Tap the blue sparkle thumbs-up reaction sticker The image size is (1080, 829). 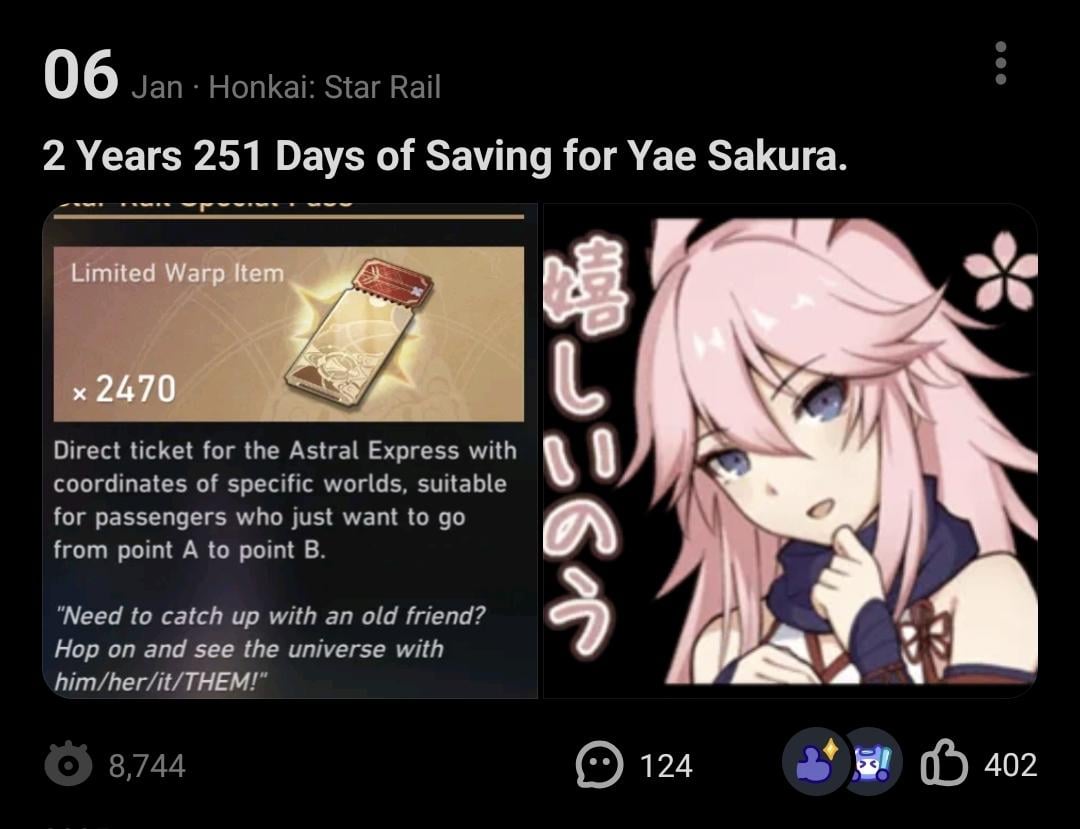point(816,762)
